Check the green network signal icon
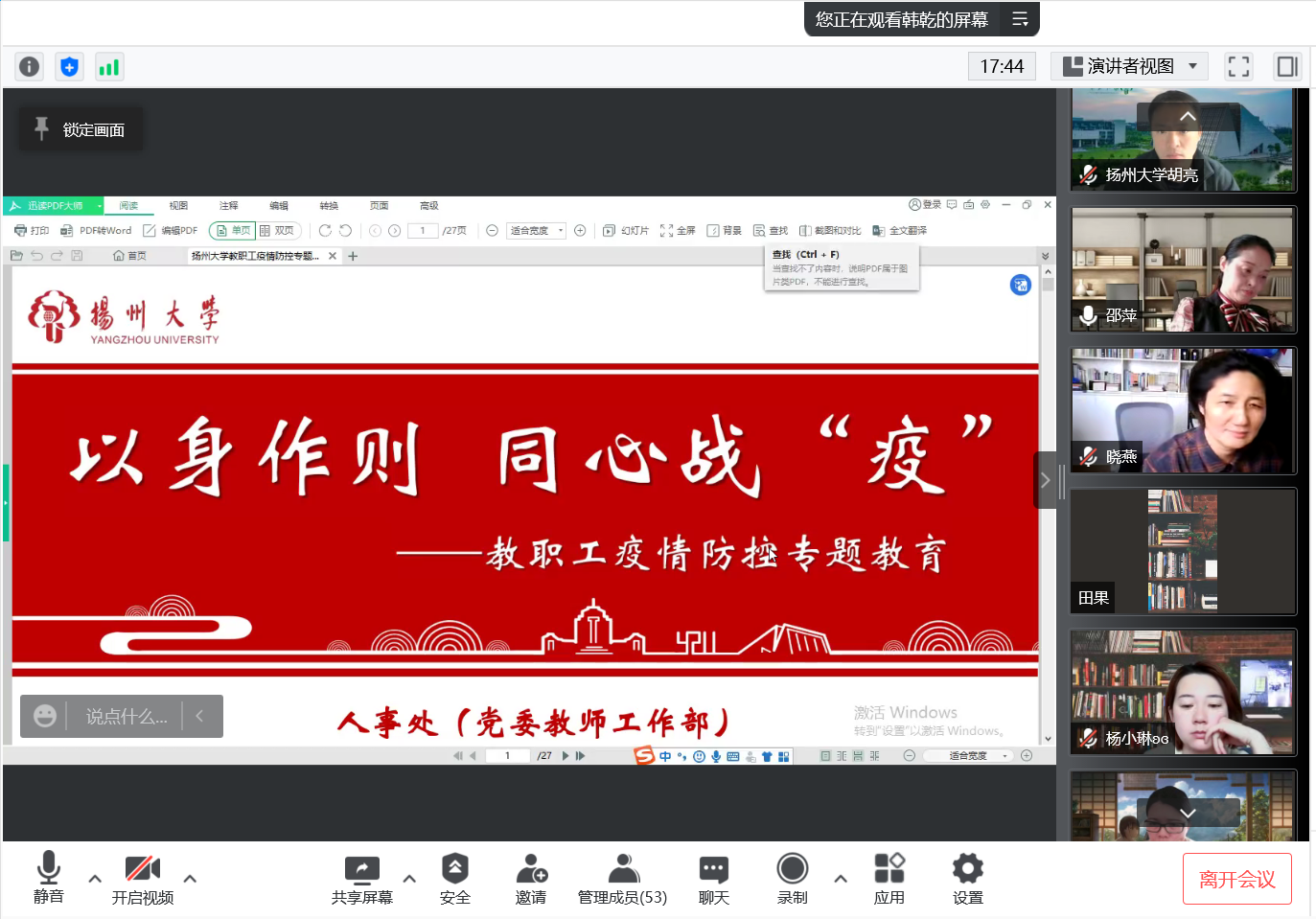This screenshot has width=1316, height=919. tap(109, 66)
